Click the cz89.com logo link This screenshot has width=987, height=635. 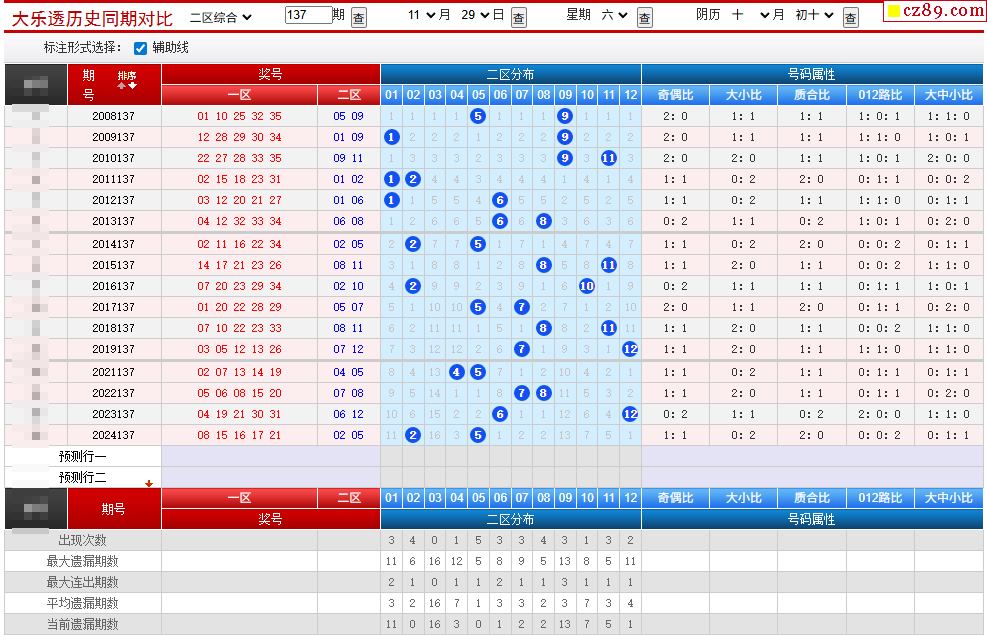(934, 11)
